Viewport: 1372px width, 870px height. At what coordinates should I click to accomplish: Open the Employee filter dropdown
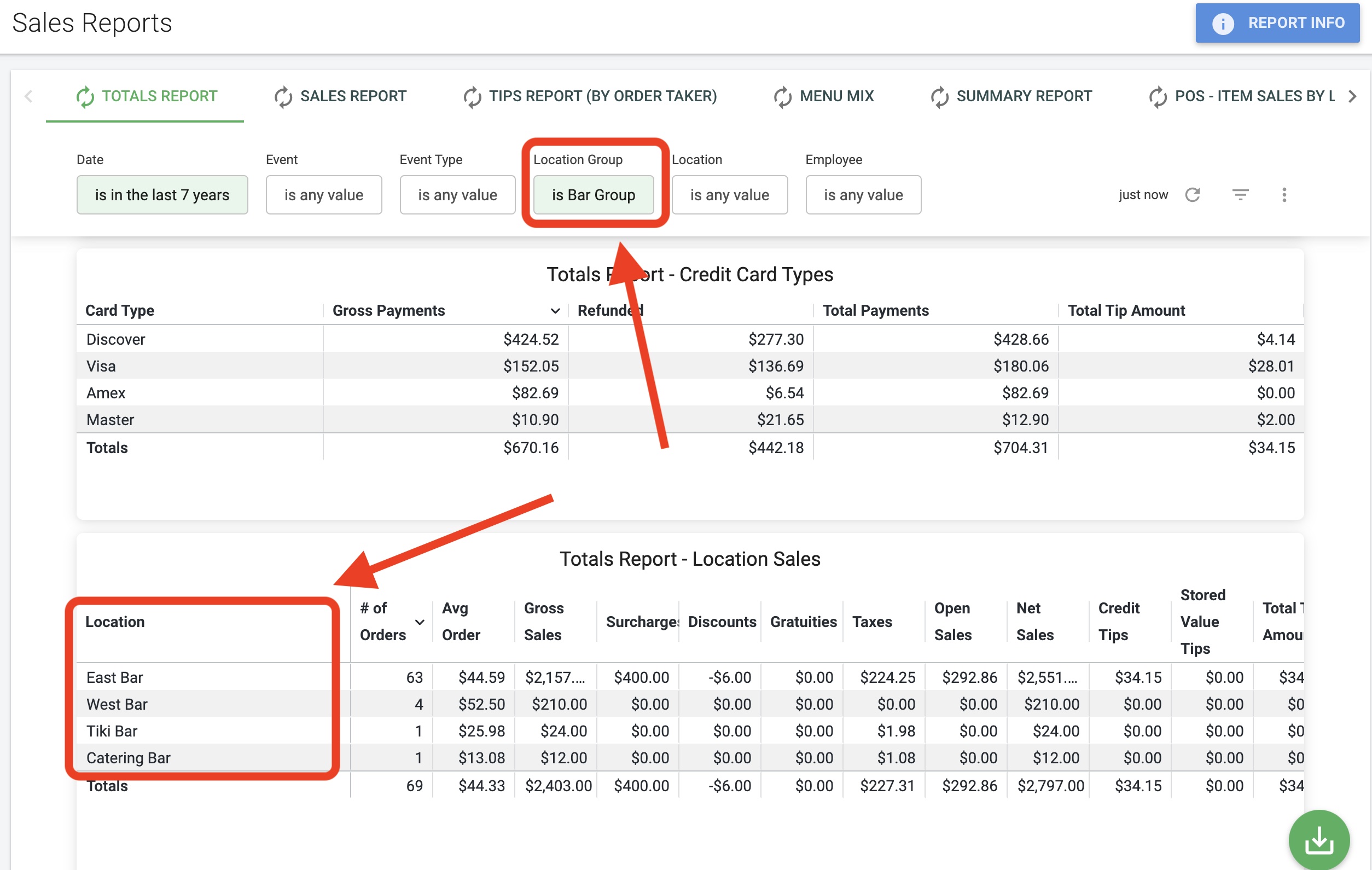coord(863,195)
